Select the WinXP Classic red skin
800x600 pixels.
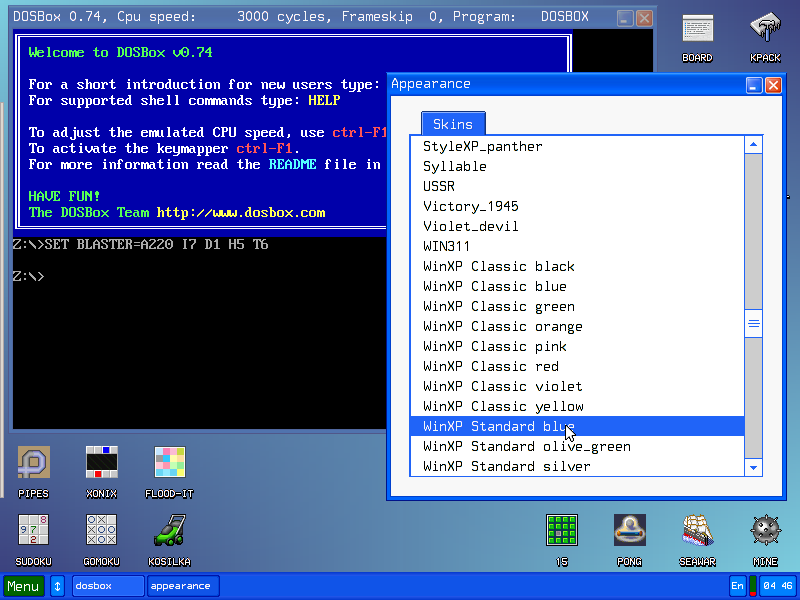point(577,366)
